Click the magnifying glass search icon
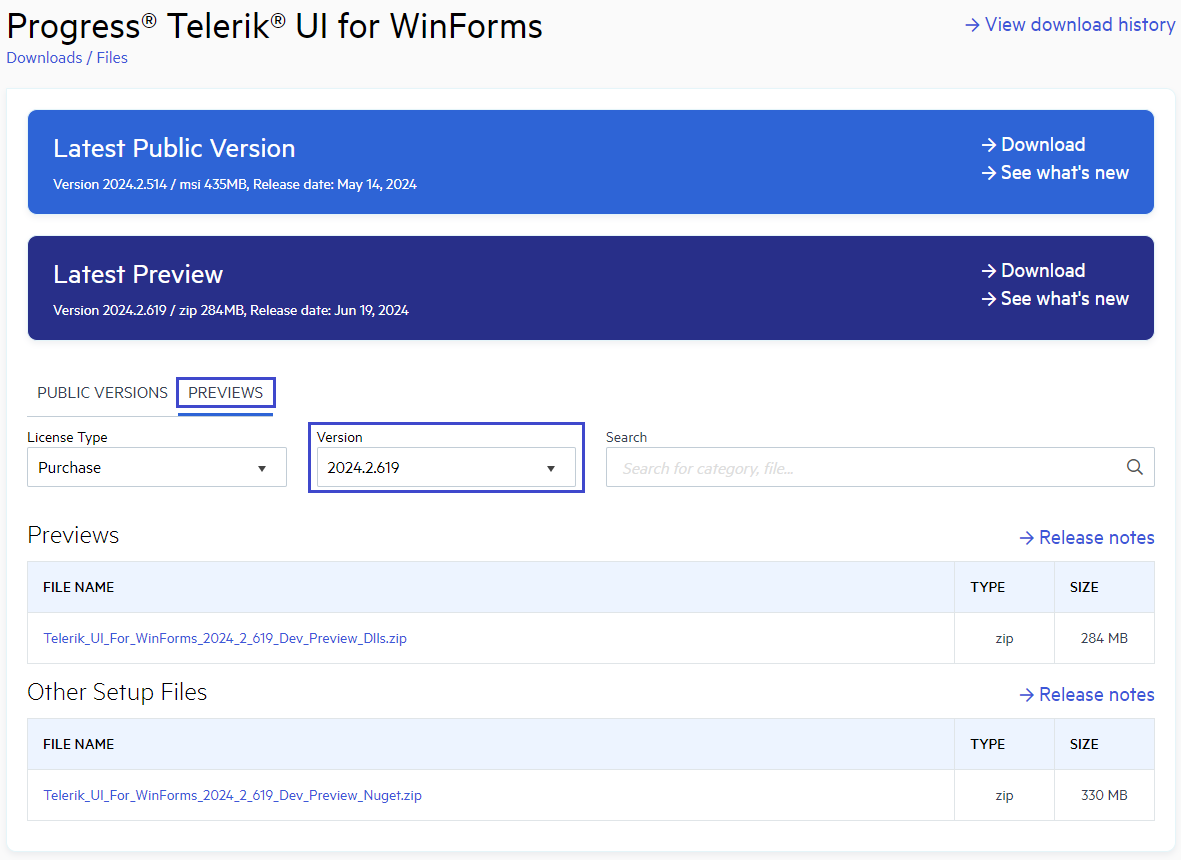The height and width of the screenshot is (860, 1181). coord(1134,466)
